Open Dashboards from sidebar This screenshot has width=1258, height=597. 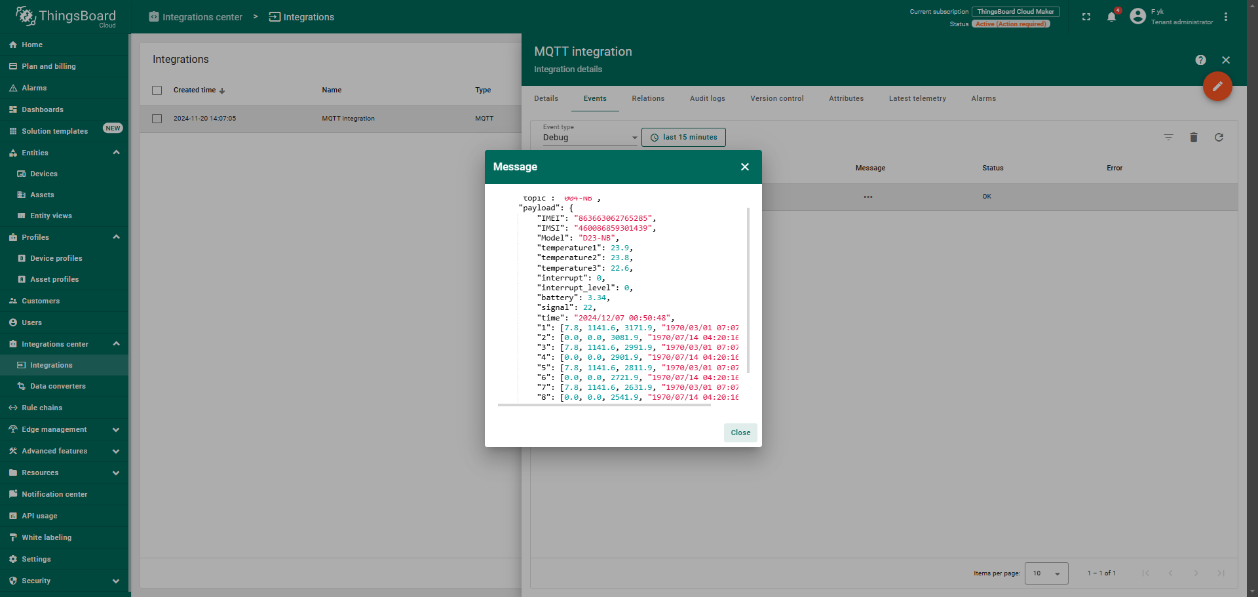pos(64,109)
